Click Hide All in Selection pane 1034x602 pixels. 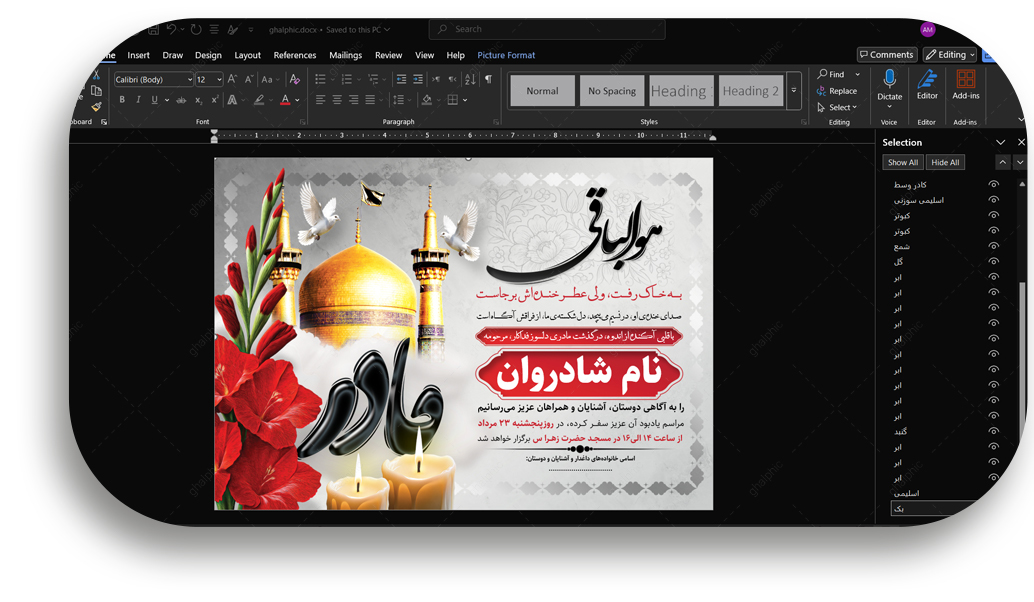pyautogui.click(x=945, y=162)
